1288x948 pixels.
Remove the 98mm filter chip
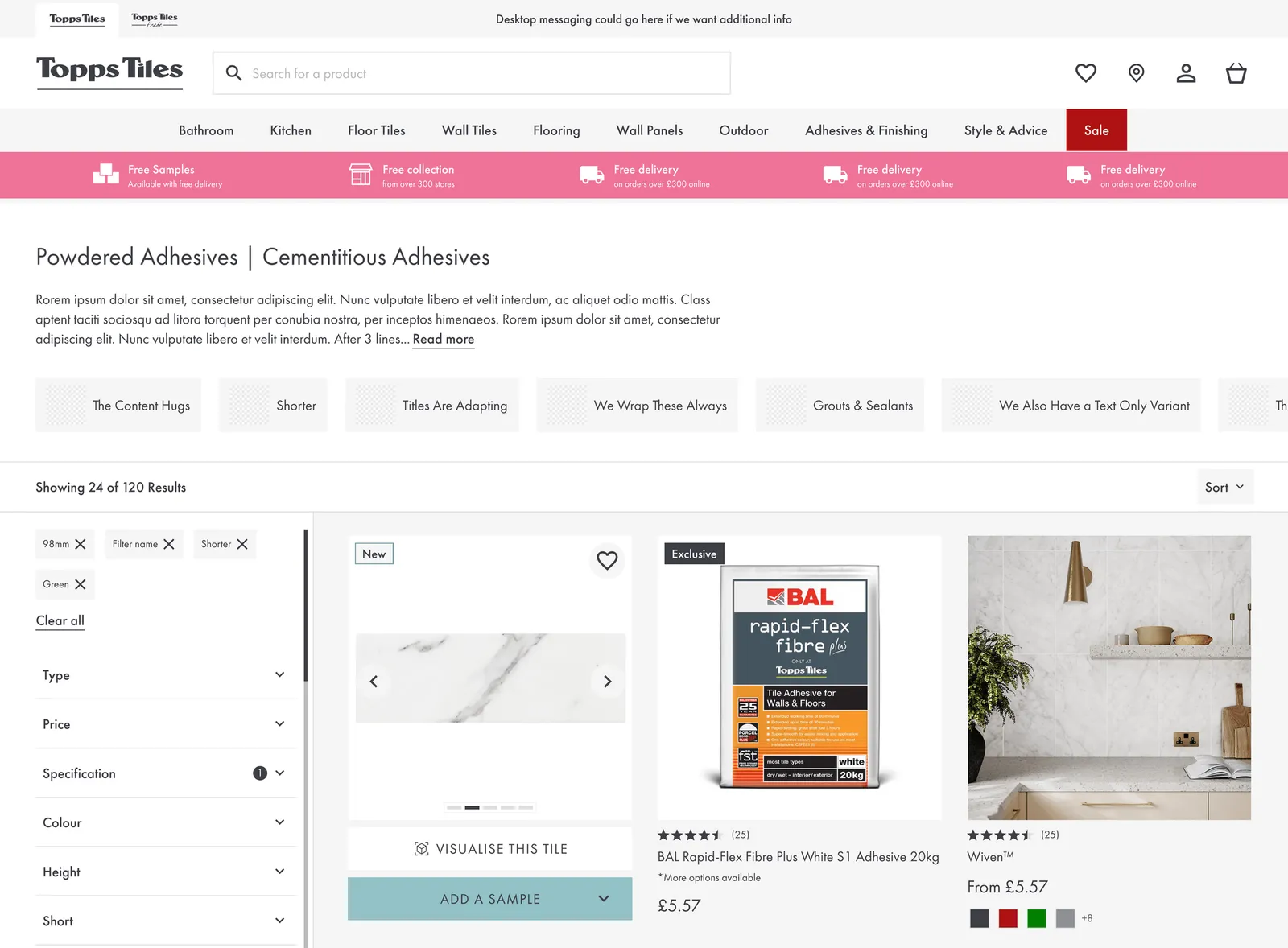click(80, 544)
